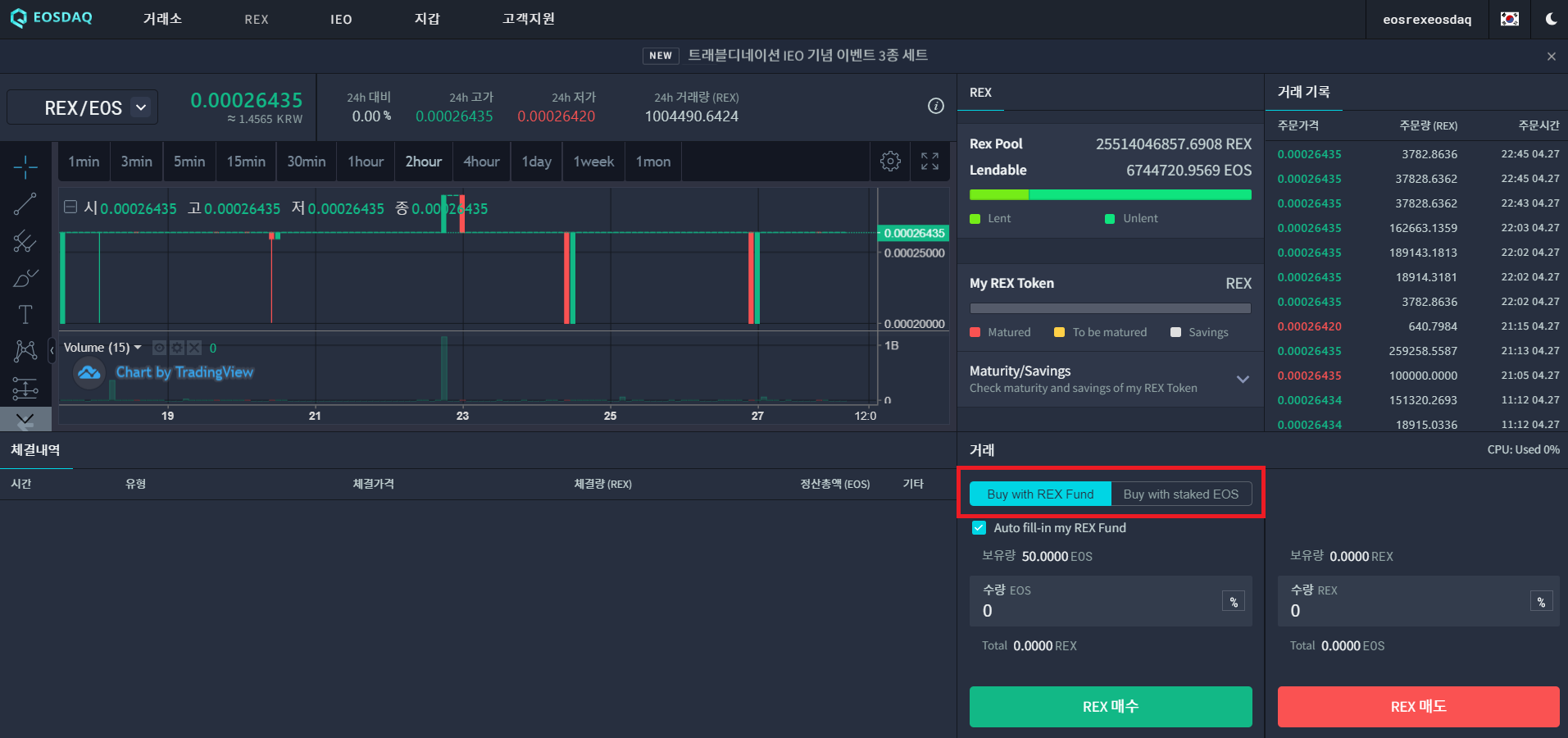1568x738 pixels.
Task: Switch language via Korean flag icon
Action: click(x=1510, y=19)
